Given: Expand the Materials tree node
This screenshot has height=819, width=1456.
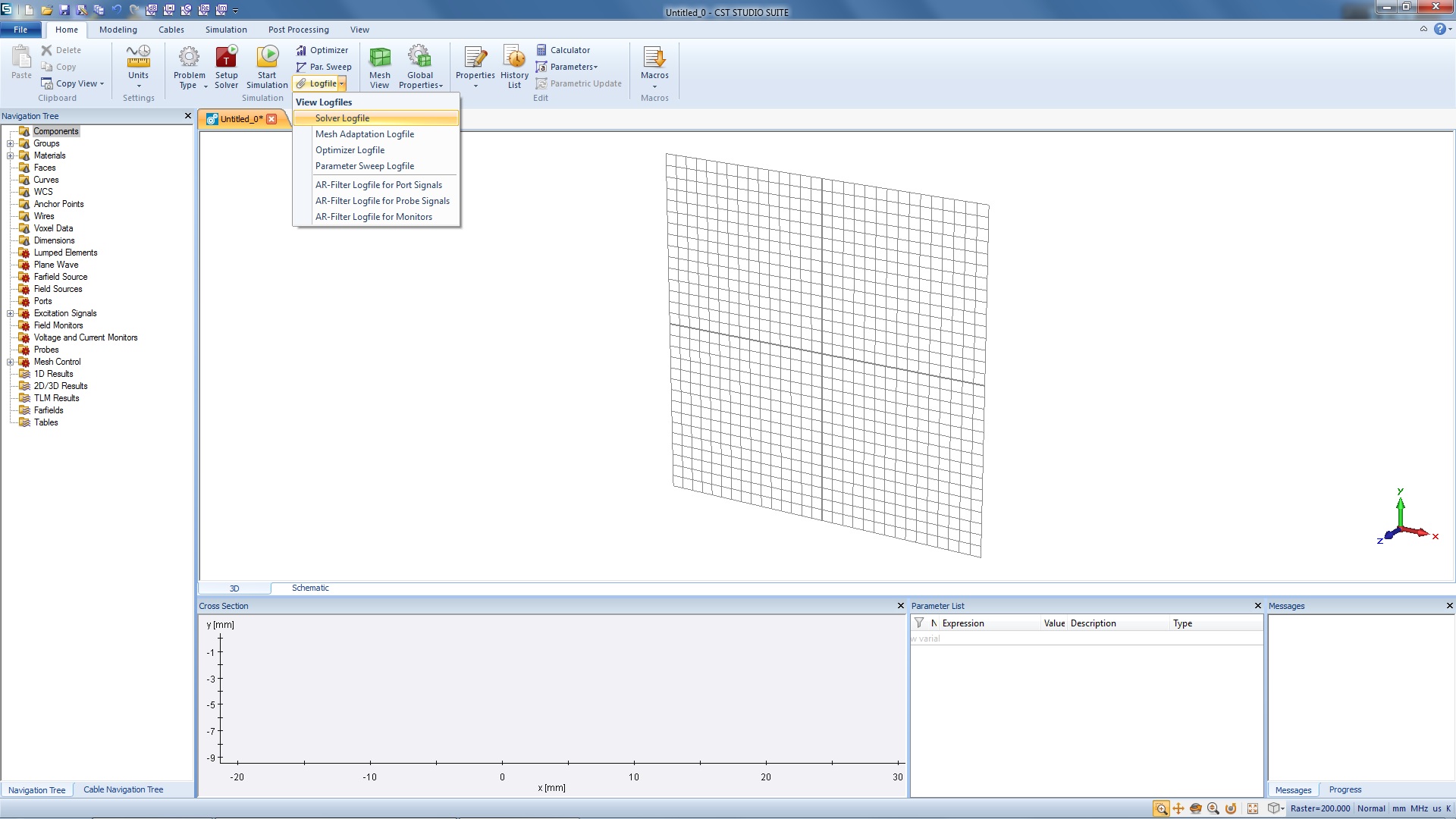Looking at the screenshot, I should [x=11, y=155].
